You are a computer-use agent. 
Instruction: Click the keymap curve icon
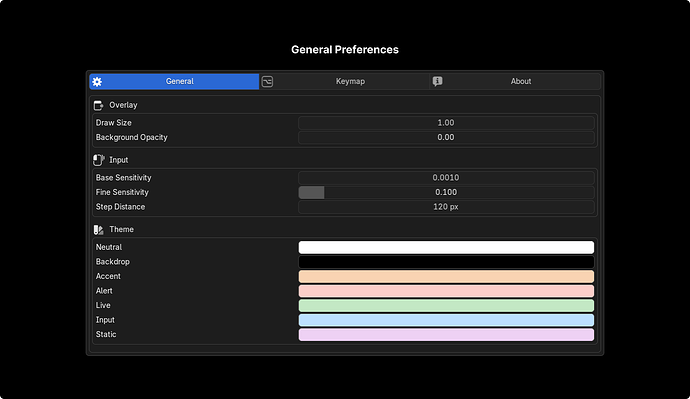[x=267, y=81]
